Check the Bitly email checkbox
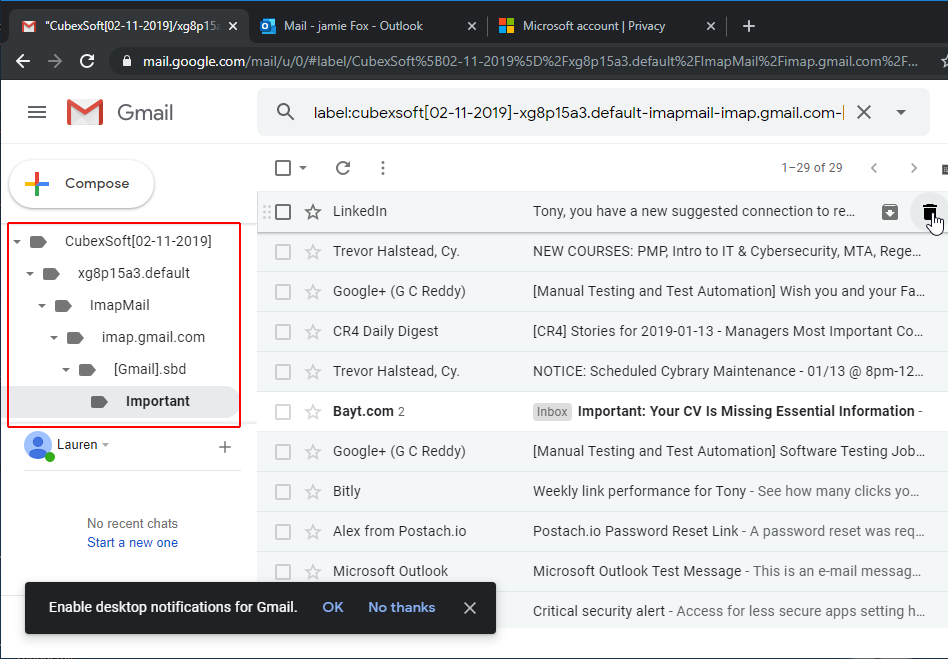 (x=283, y=492)
